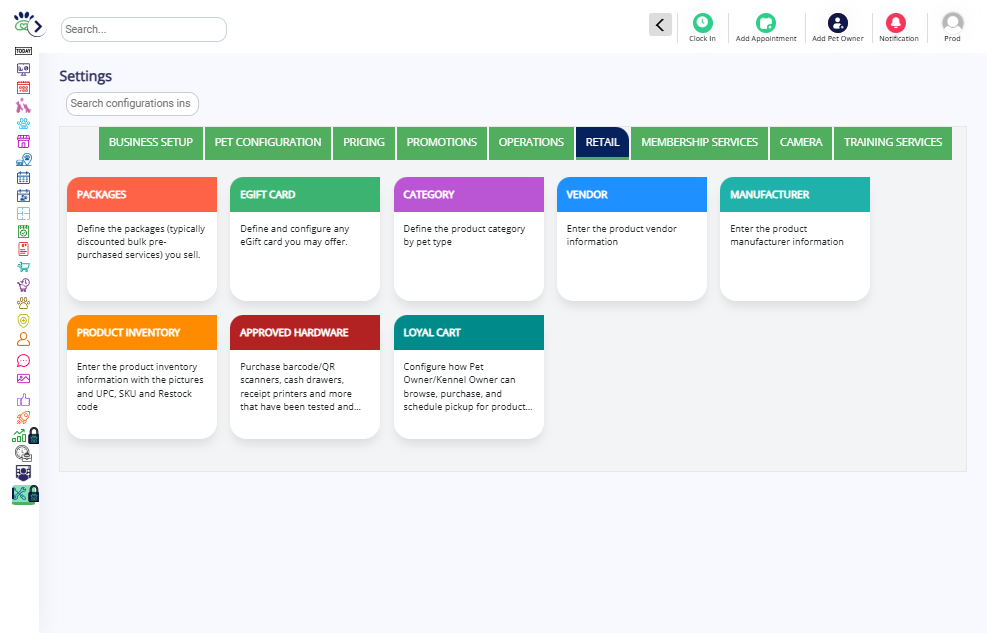Click the orange person sidebar icon
The image size is (987, 633).
tap(23, 339)
